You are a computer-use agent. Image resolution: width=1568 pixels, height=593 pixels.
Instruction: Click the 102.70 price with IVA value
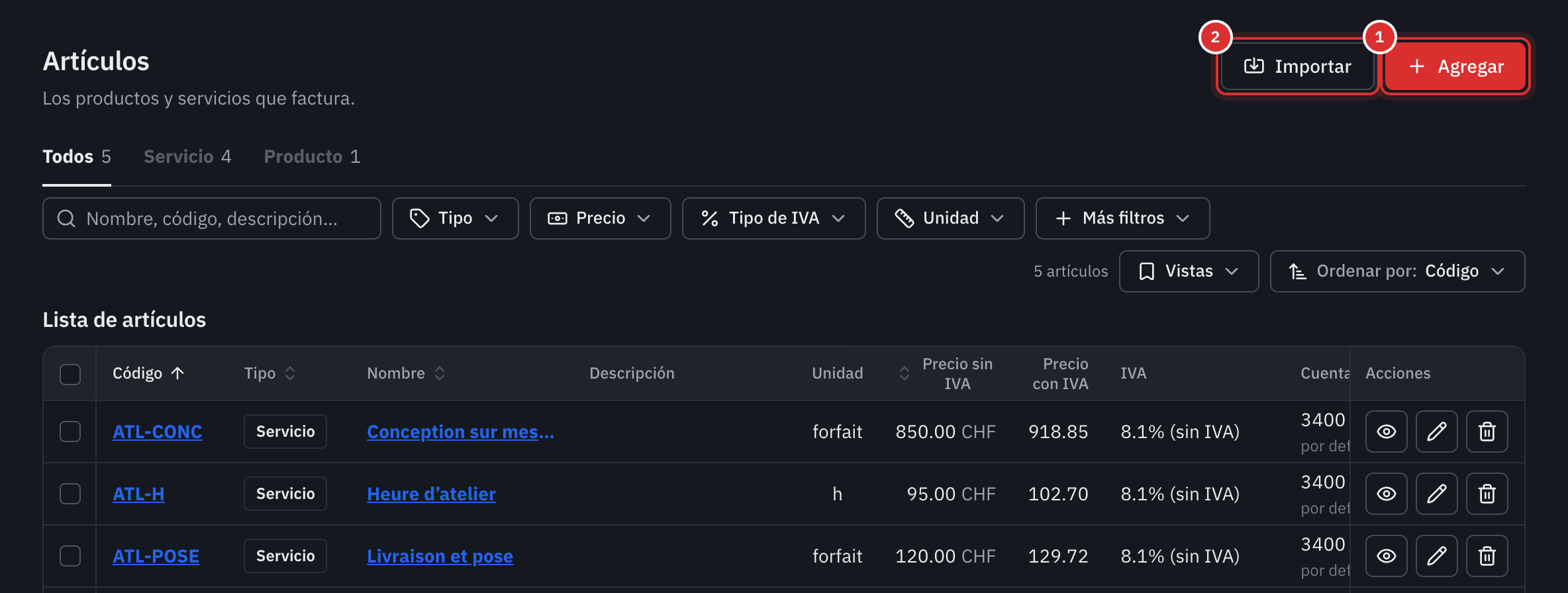pos(1058,494)
